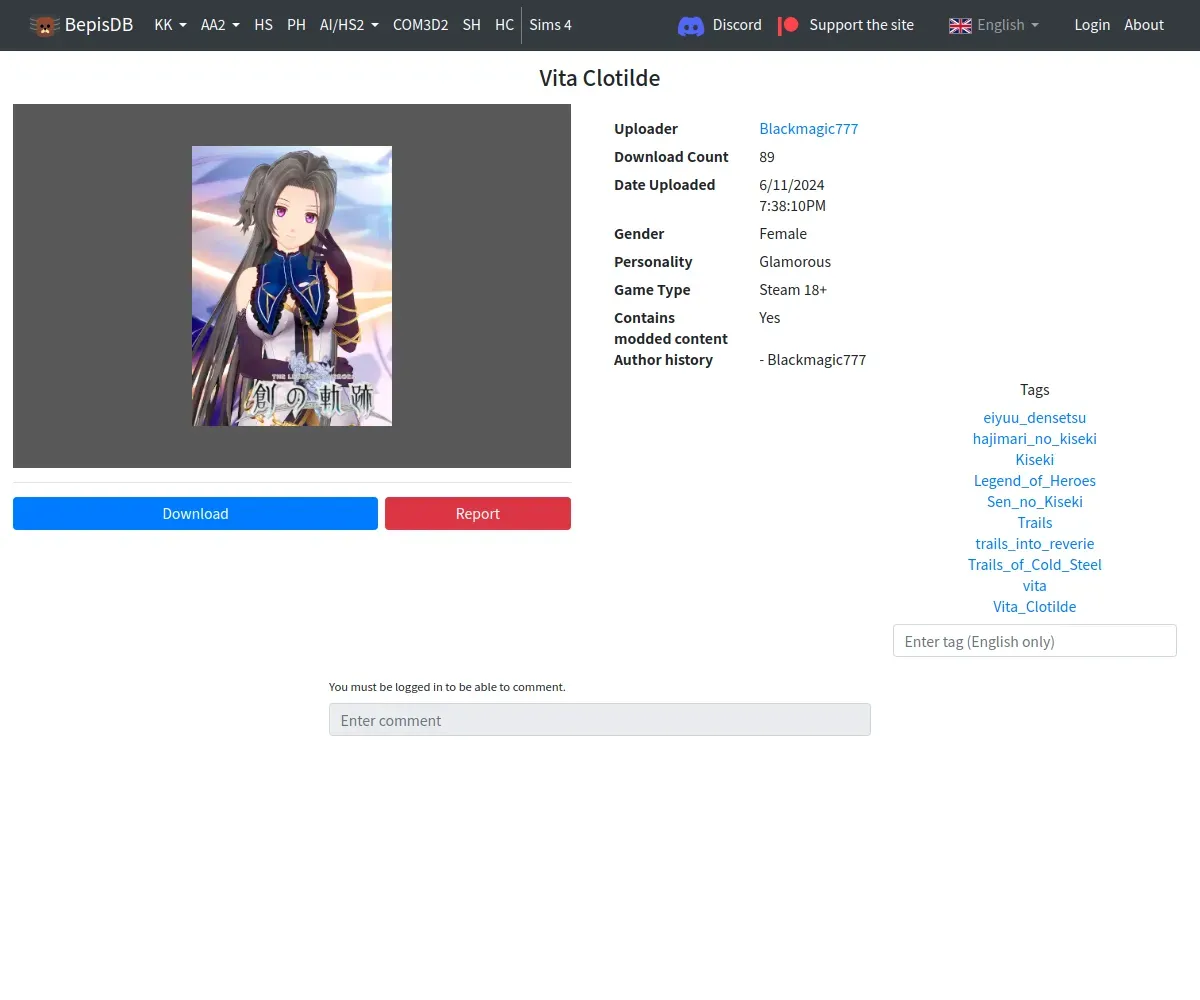Open the Sims 4 section
Viewport: 1200px width, 1000px height.
coord(551,25)
